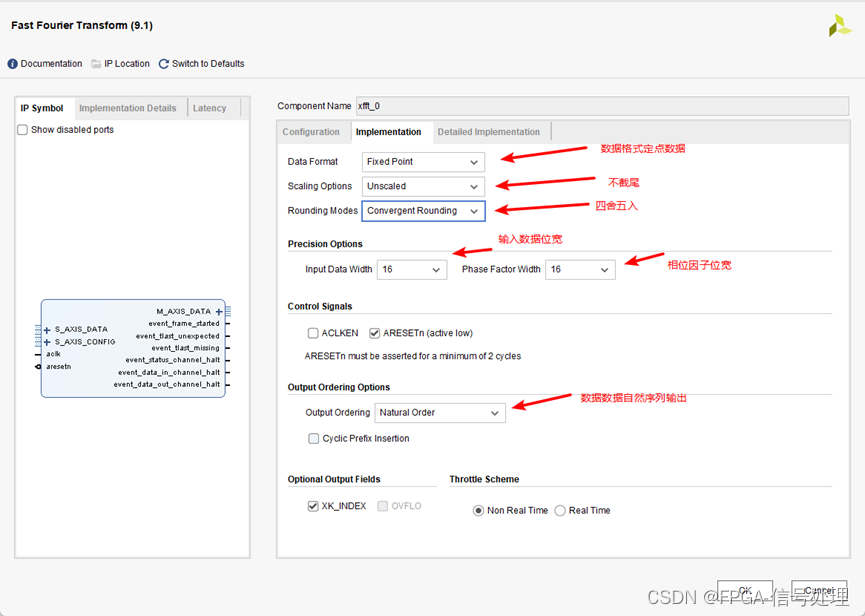Click the event_frame_started port label
This screenshot has height=616, width=865.
click(x=184, y=324)
